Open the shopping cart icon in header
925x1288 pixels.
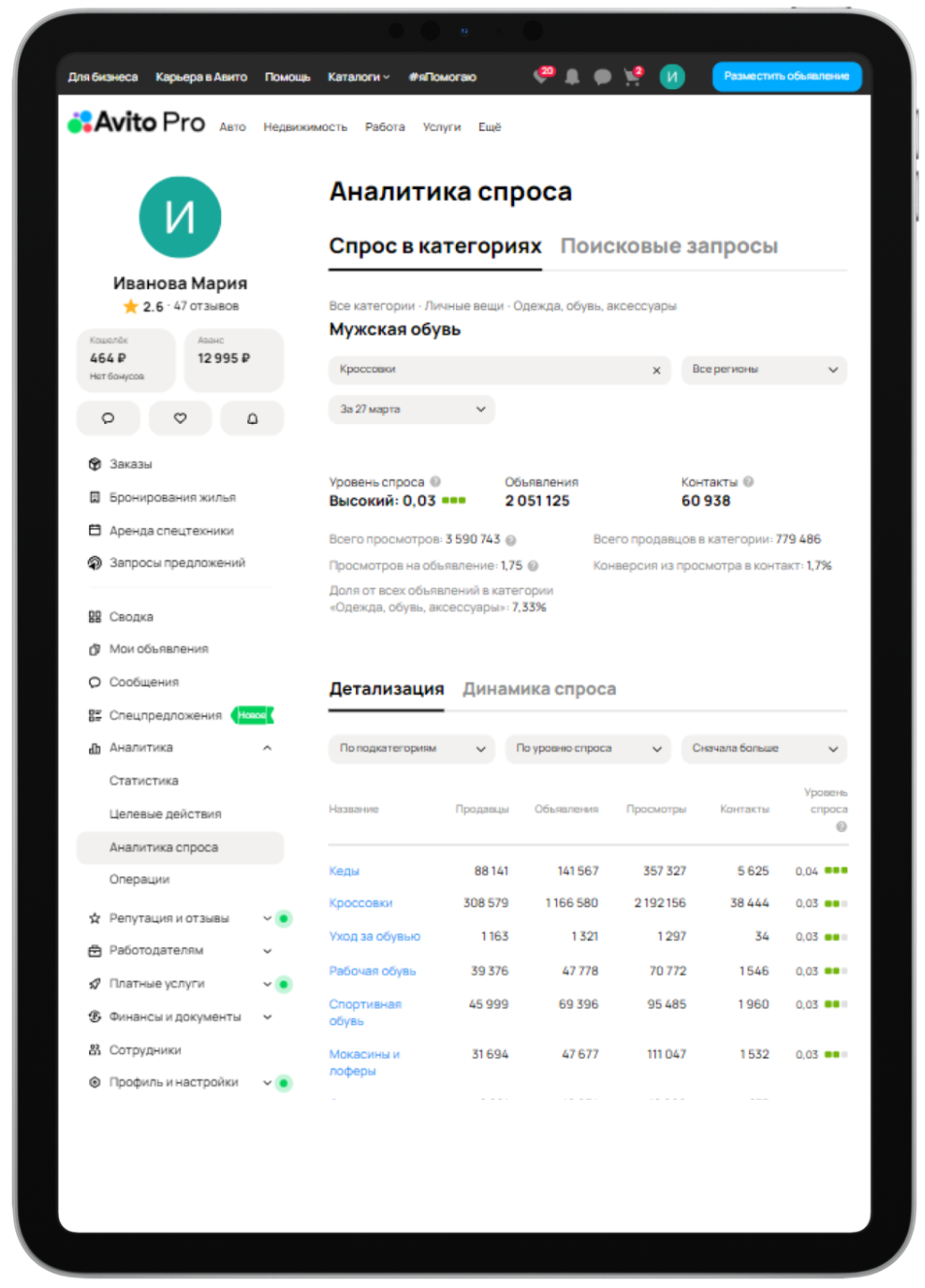tap(632, 77)
